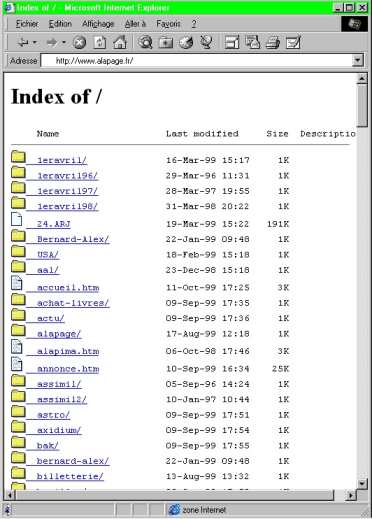This screenshot has width=372, height=519.
Task: Go back with the Back arrow button
Action: click(23, 43)
